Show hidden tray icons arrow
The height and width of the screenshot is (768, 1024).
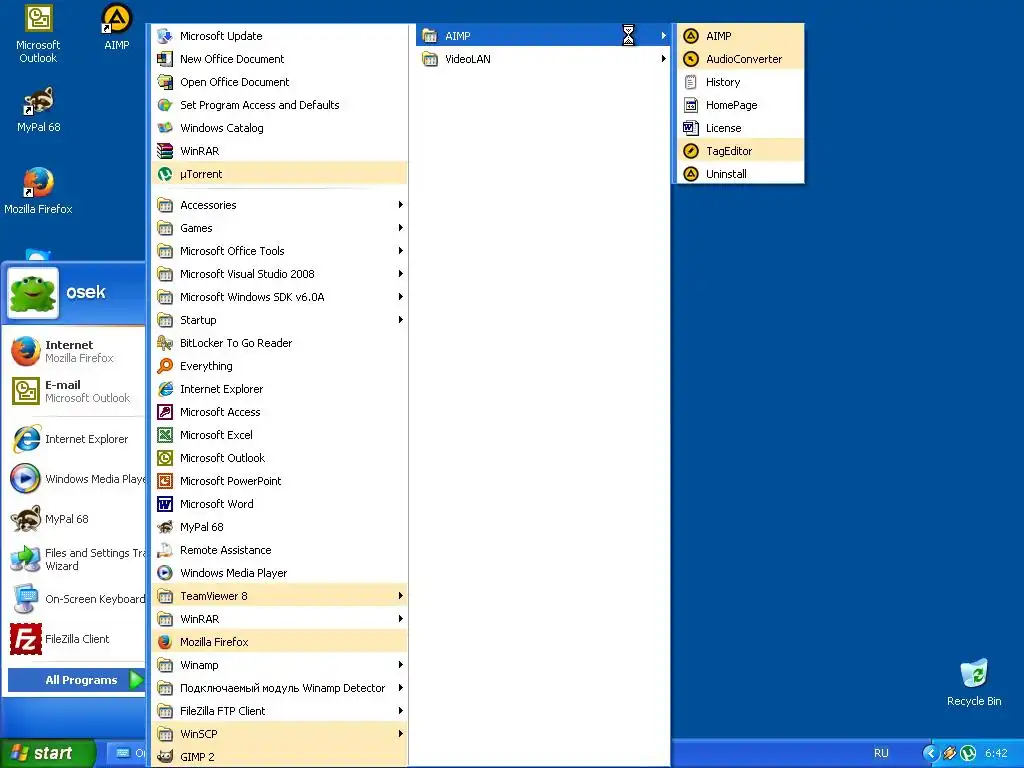click(930, 754)
